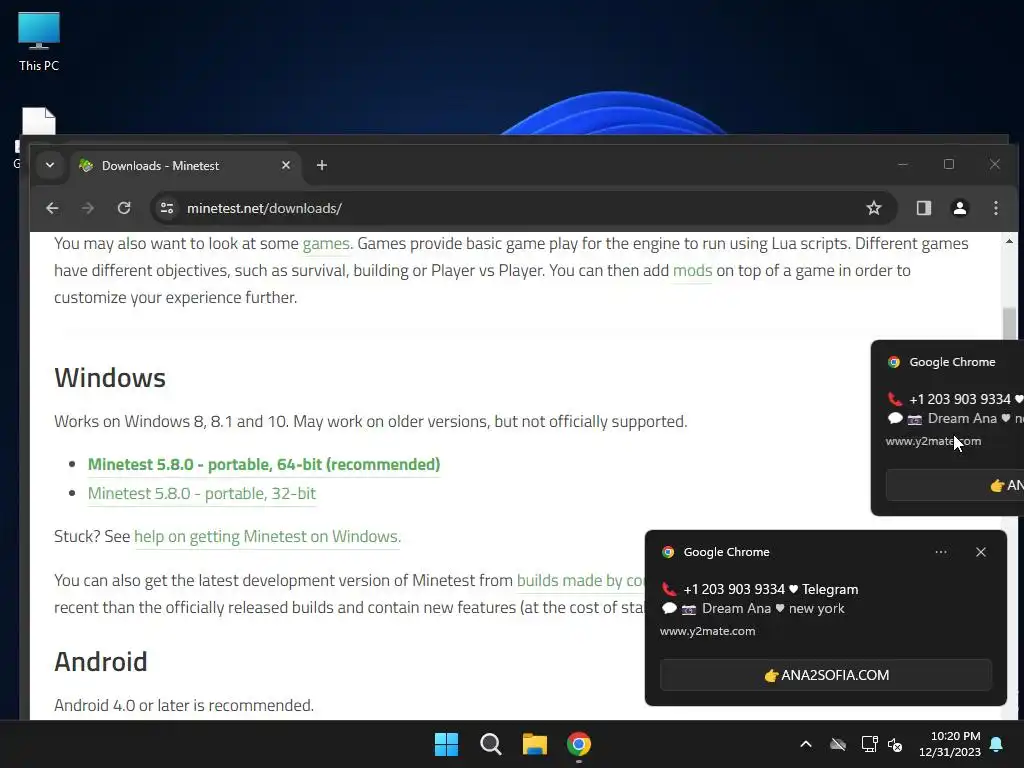This screenshot has height=768, width=1024.
Task: Click www.y2mate.com in front notification
Action: point(707,632)
